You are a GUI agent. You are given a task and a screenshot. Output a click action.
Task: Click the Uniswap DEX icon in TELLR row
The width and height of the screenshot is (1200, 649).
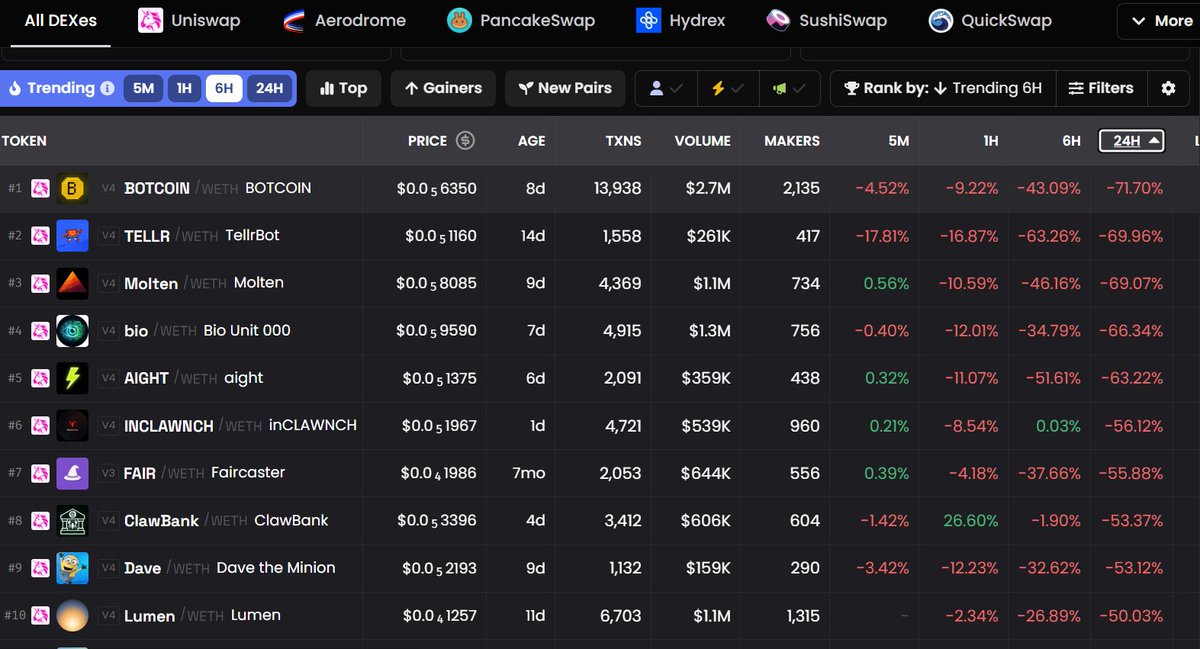pyautogui.click(x=40, y=236)
